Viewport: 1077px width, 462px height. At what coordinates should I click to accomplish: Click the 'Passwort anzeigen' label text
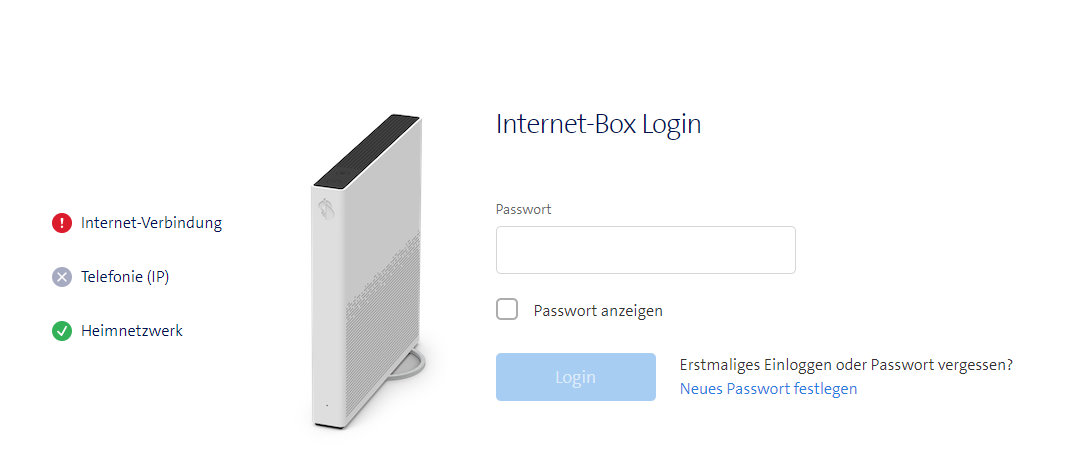598,311
